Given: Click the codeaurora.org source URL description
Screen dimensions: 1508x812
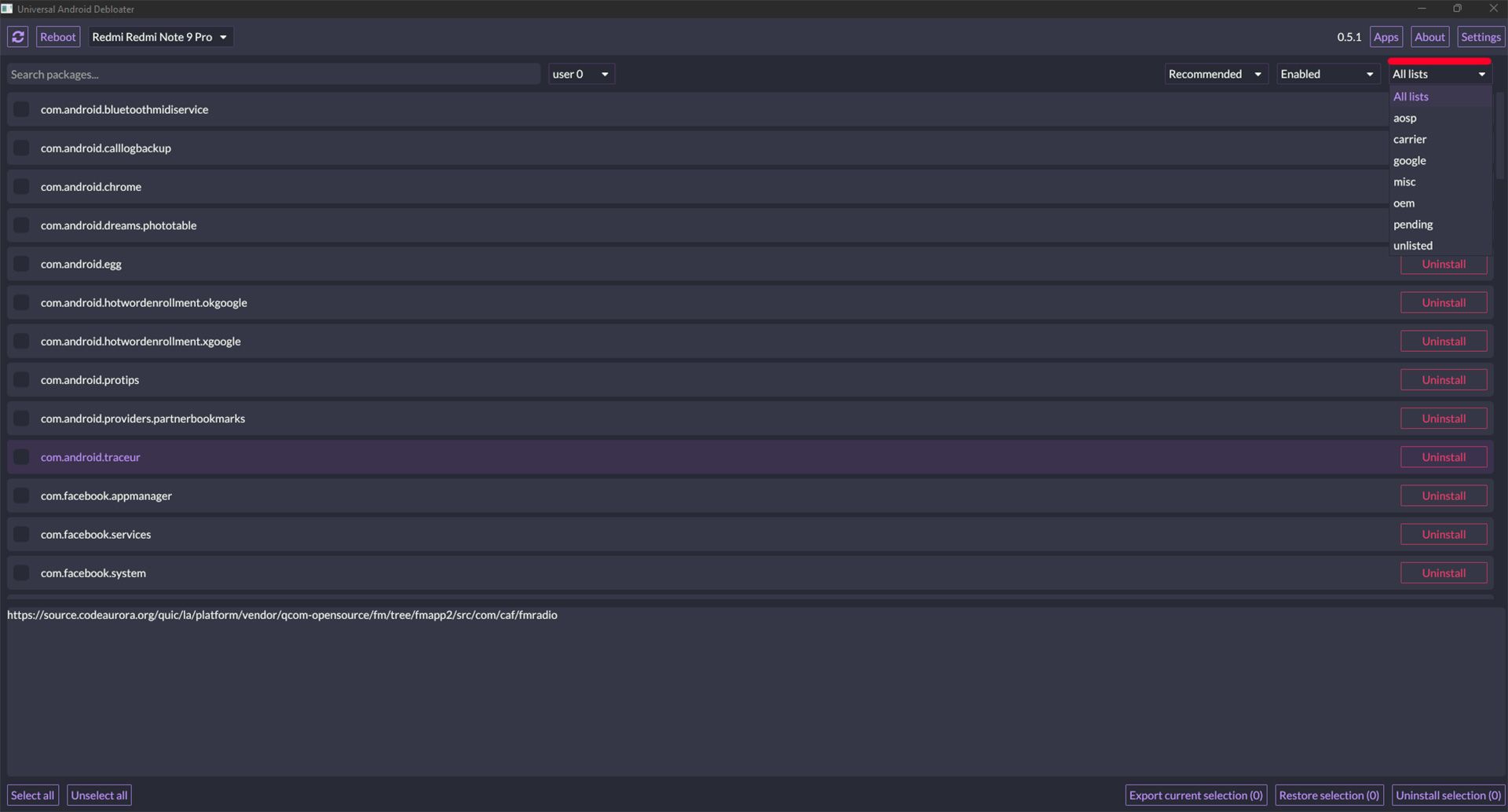Looking at the screenshot, I should [x=282, y=615].
